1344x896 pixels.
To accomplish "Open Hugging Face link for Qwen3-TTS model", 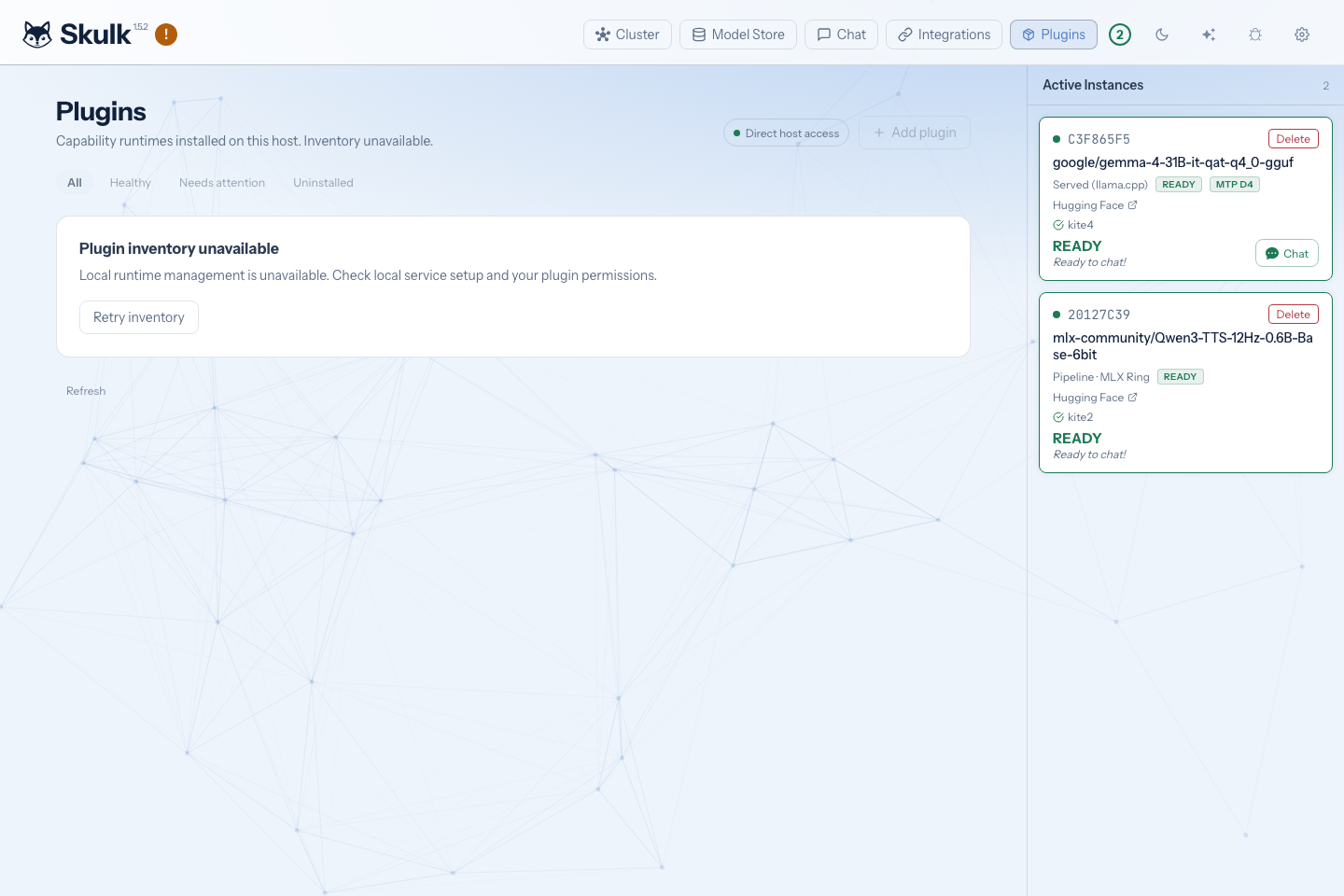I will point(1095,398).
